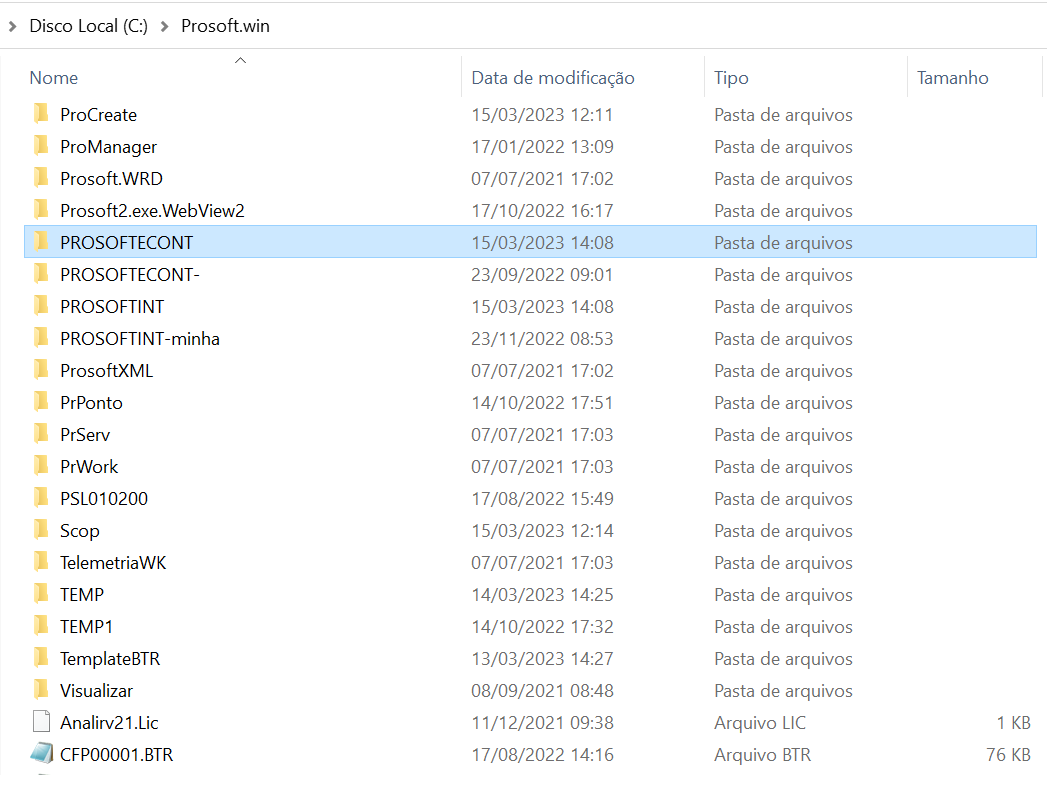Open Disco Local (C:) in breadcrumb
Screen dimensions: 1047x787
89,26
